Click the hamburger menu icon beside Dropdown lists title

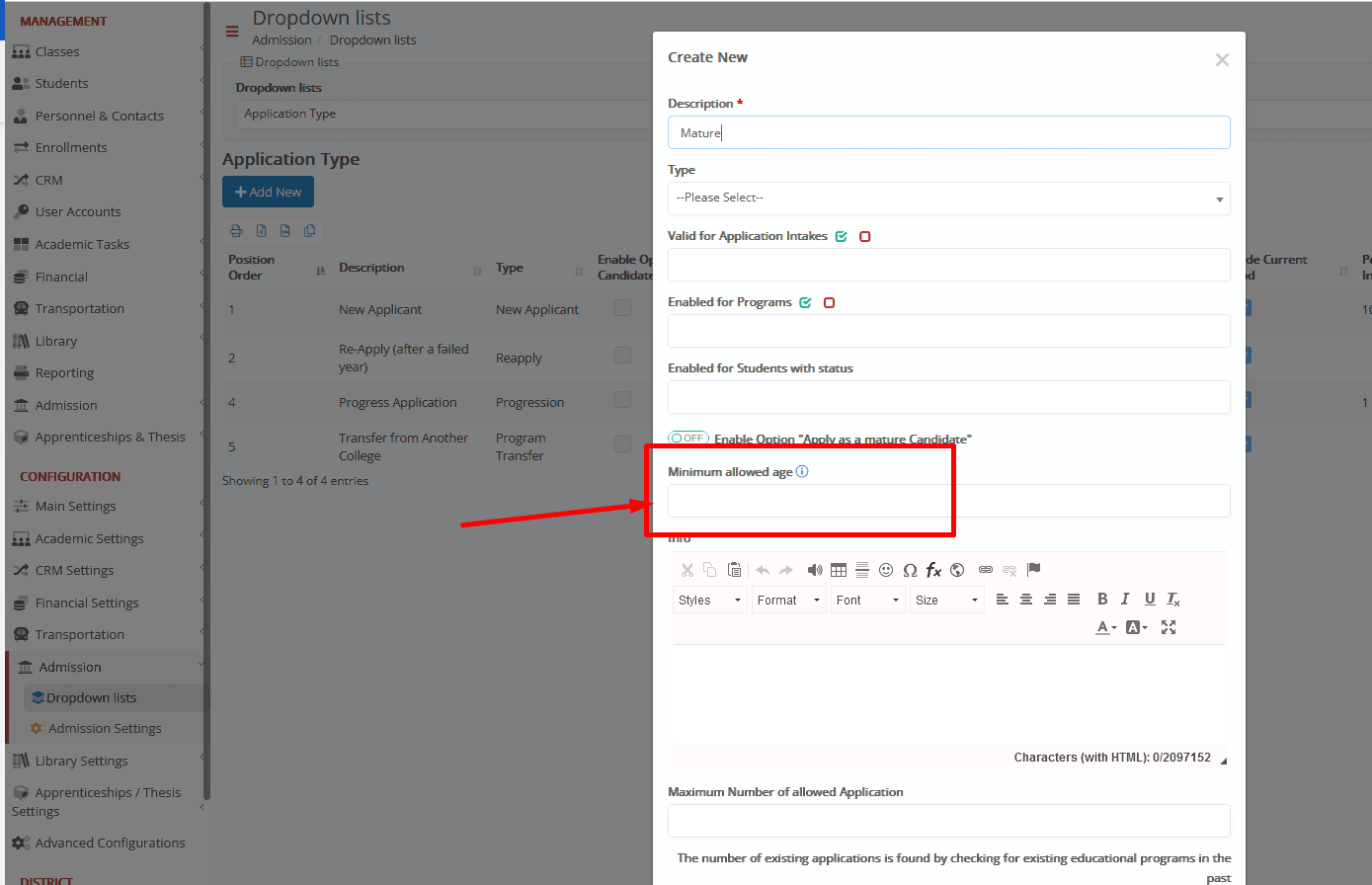232,32
